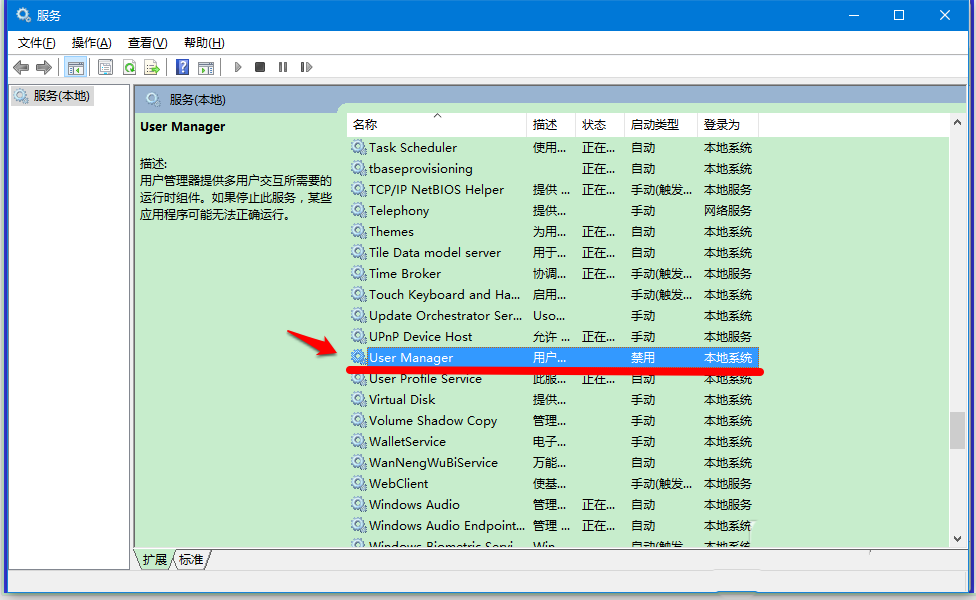Pause the selected service
Image resolution: width=976 pixels, height=600 pixels.
283,66
